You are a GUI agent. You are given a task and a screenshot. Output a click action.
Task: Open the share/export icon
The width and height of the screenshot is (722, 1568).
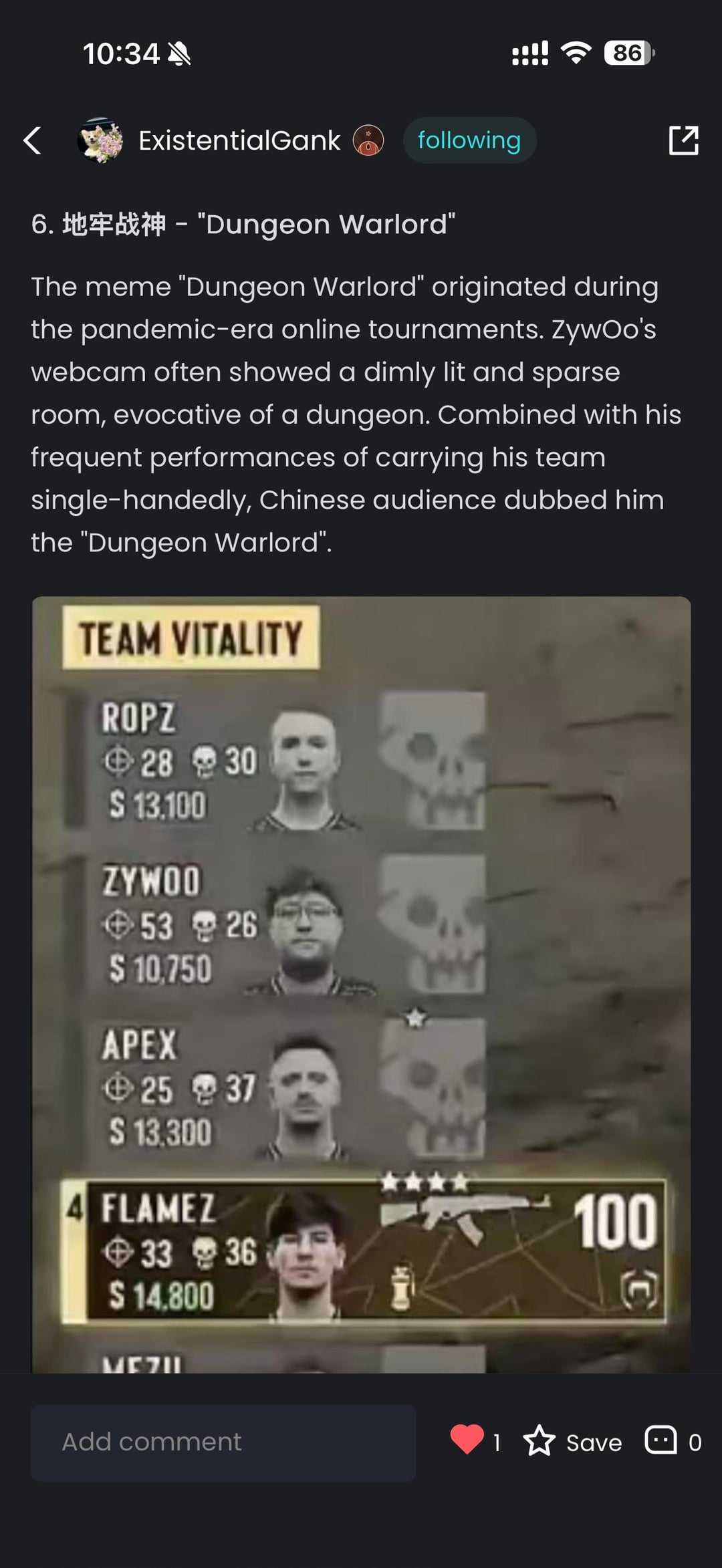coord(683,140)
